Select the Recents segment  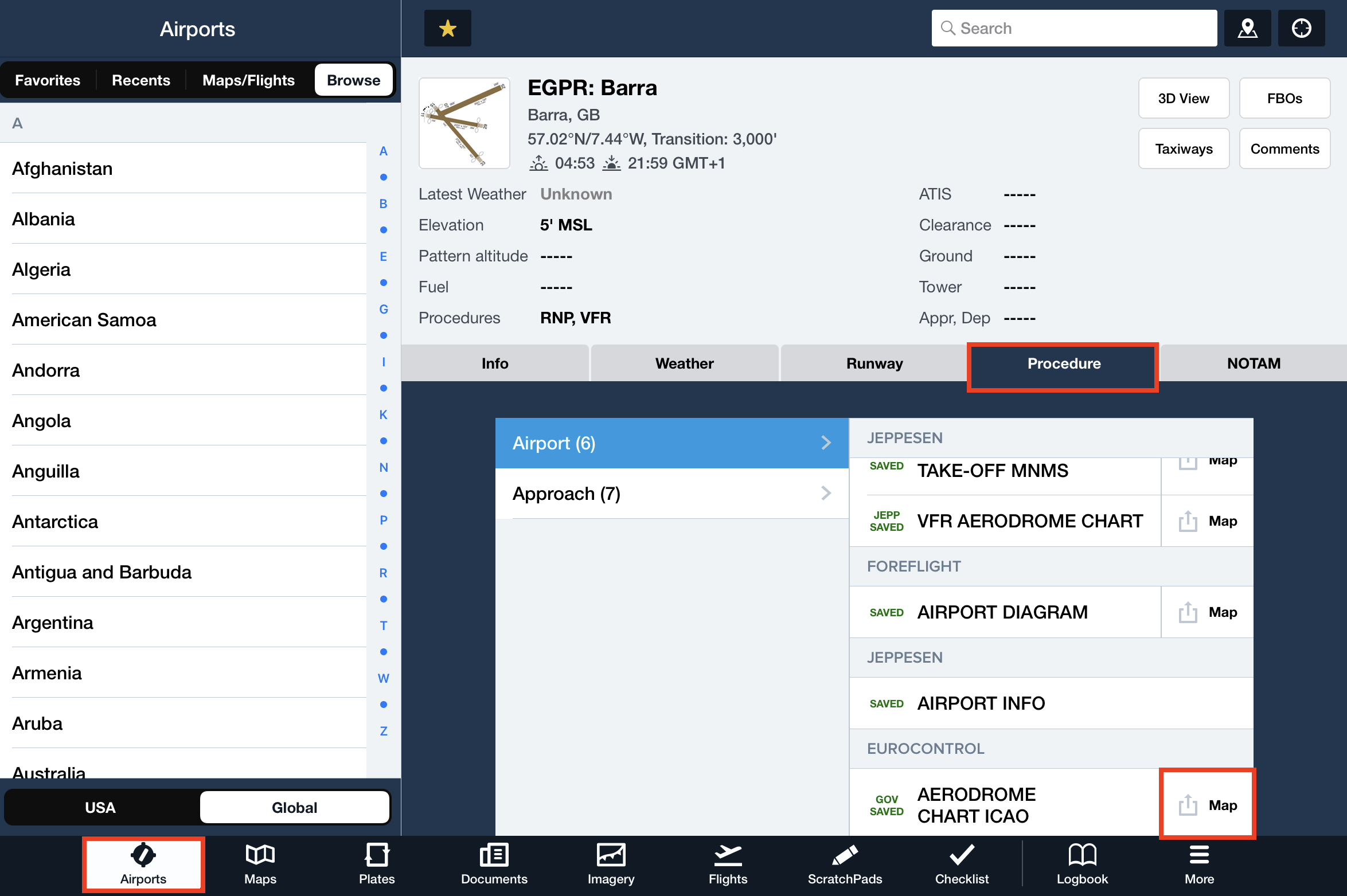click(141, 80)
